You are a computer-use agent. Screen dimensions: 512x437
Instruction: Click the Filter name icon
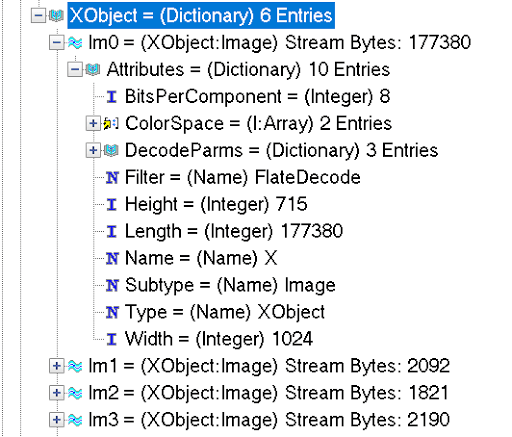click(x=112, y=177)
